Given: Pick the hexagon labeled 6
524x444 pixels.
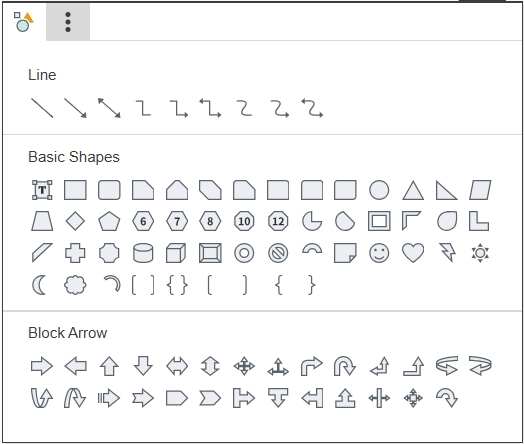Looking at the screenshot, I should coord(143,221).
